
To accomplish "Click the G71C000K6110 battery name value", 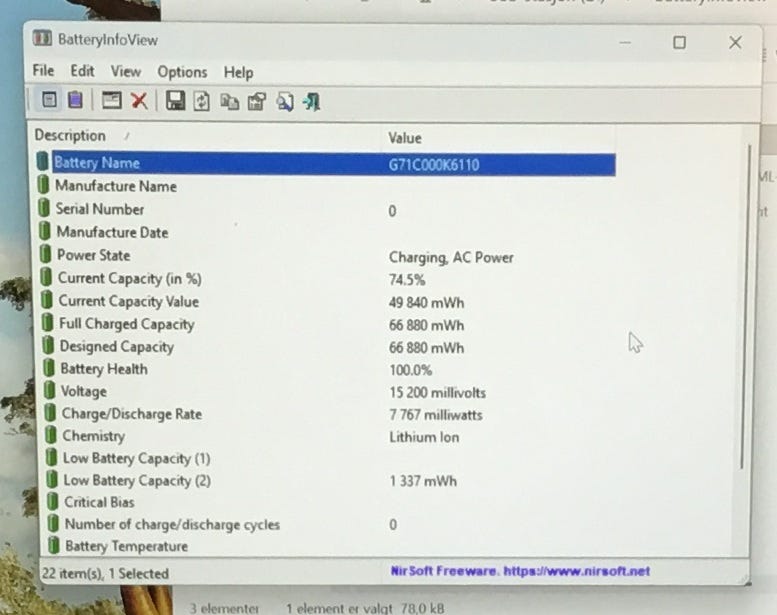I will (434, 165).
